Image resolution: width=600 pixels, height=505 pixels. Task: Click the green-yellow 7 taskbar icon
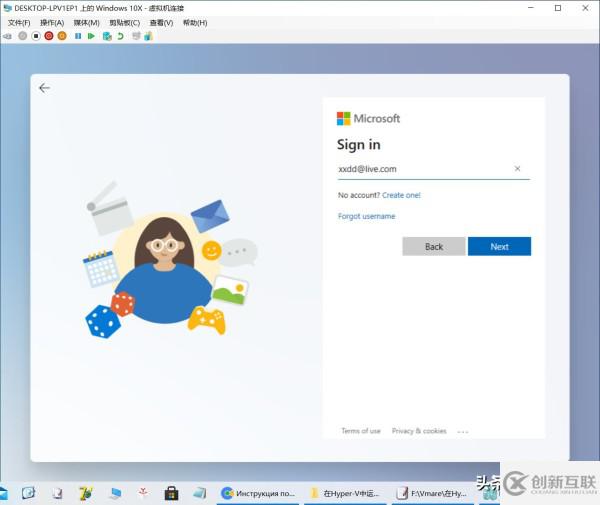click(x=86, y=494)
